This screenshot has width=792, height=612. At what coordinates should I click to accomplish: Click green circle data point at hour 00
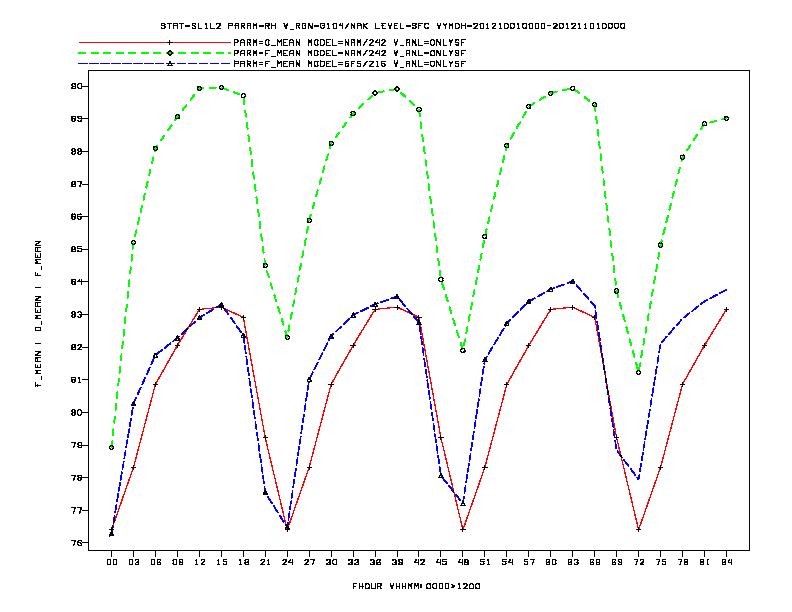(112, 447)
